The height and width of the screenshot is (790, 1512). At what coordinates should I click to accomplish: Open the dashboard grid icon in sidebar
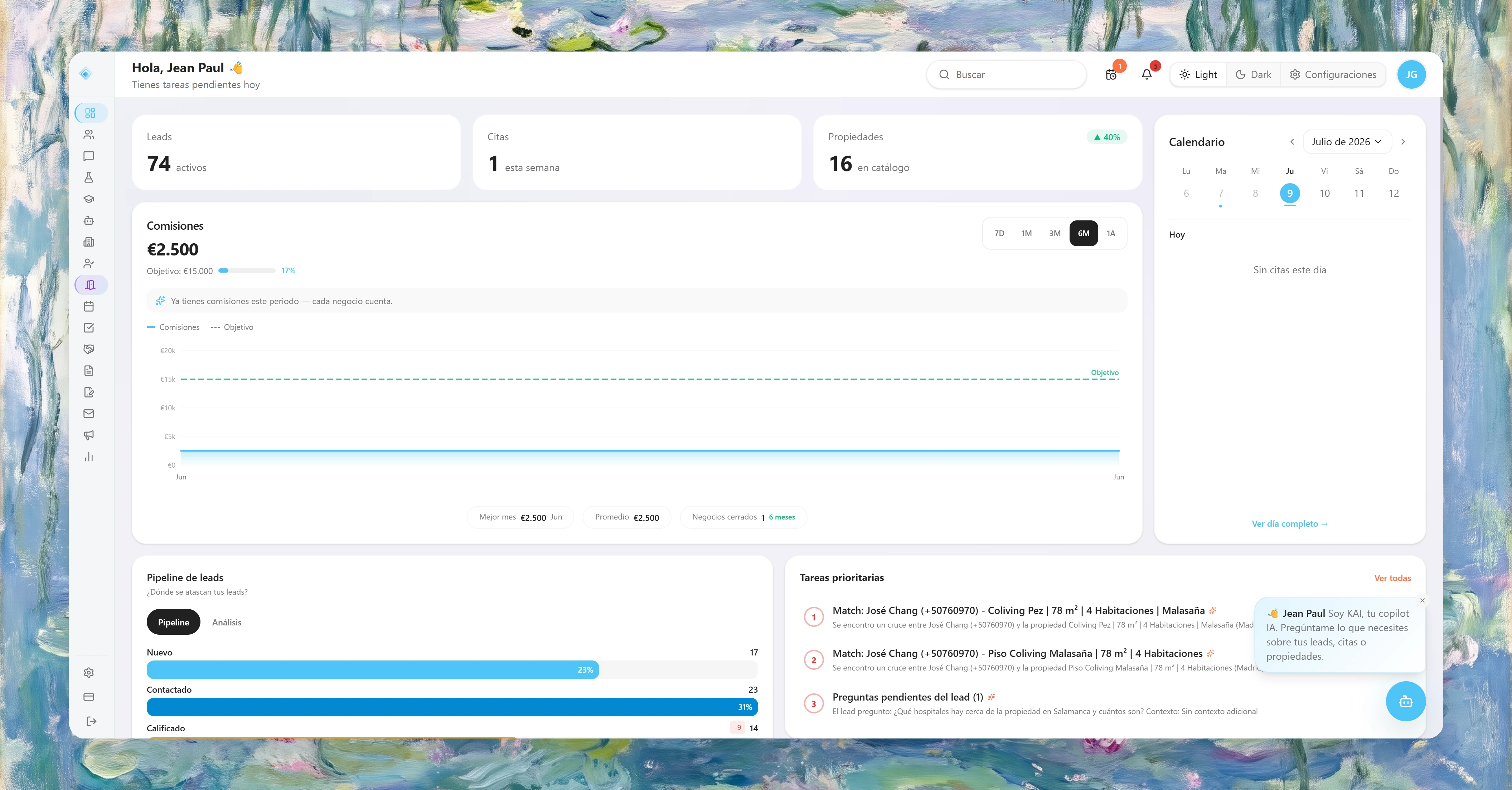pos(90,113)
